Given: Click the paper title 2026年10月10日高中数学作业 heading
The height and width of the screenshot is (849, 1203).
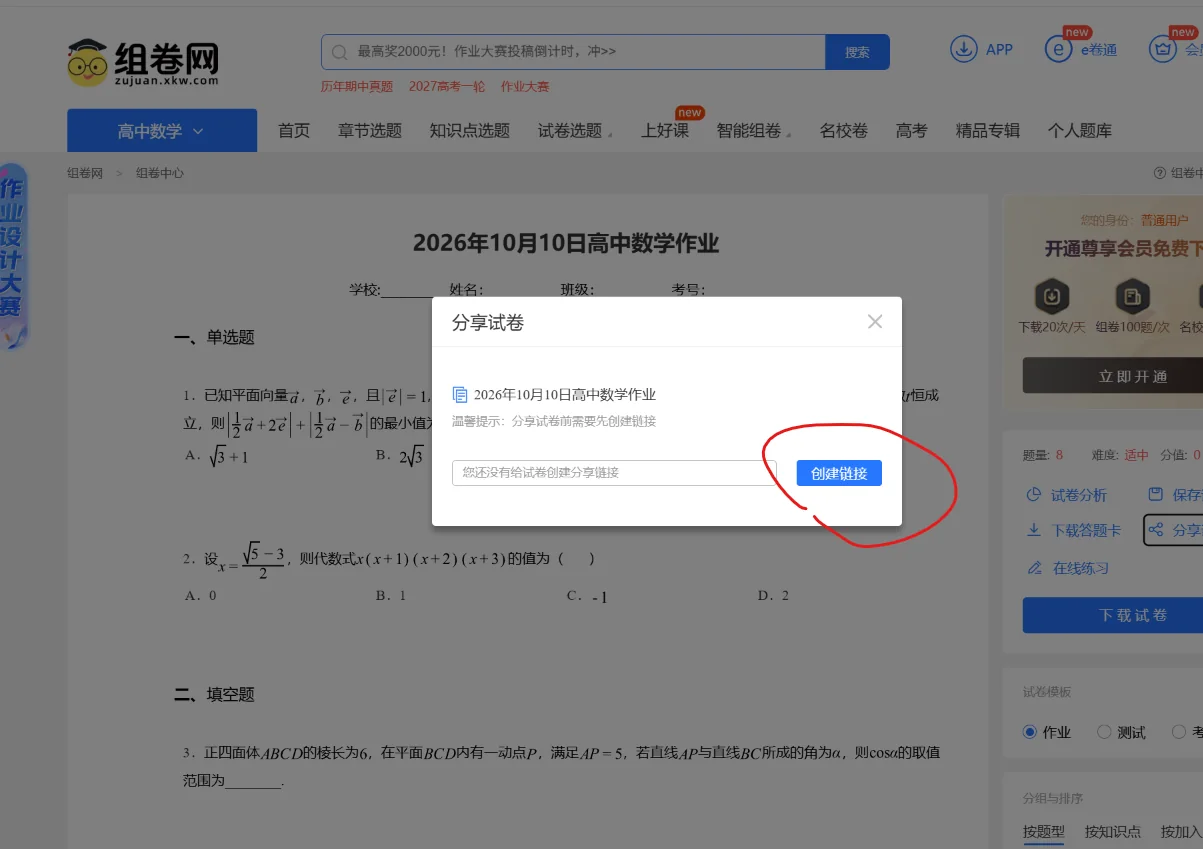Looking at the screenshot, I should point(566,243).
